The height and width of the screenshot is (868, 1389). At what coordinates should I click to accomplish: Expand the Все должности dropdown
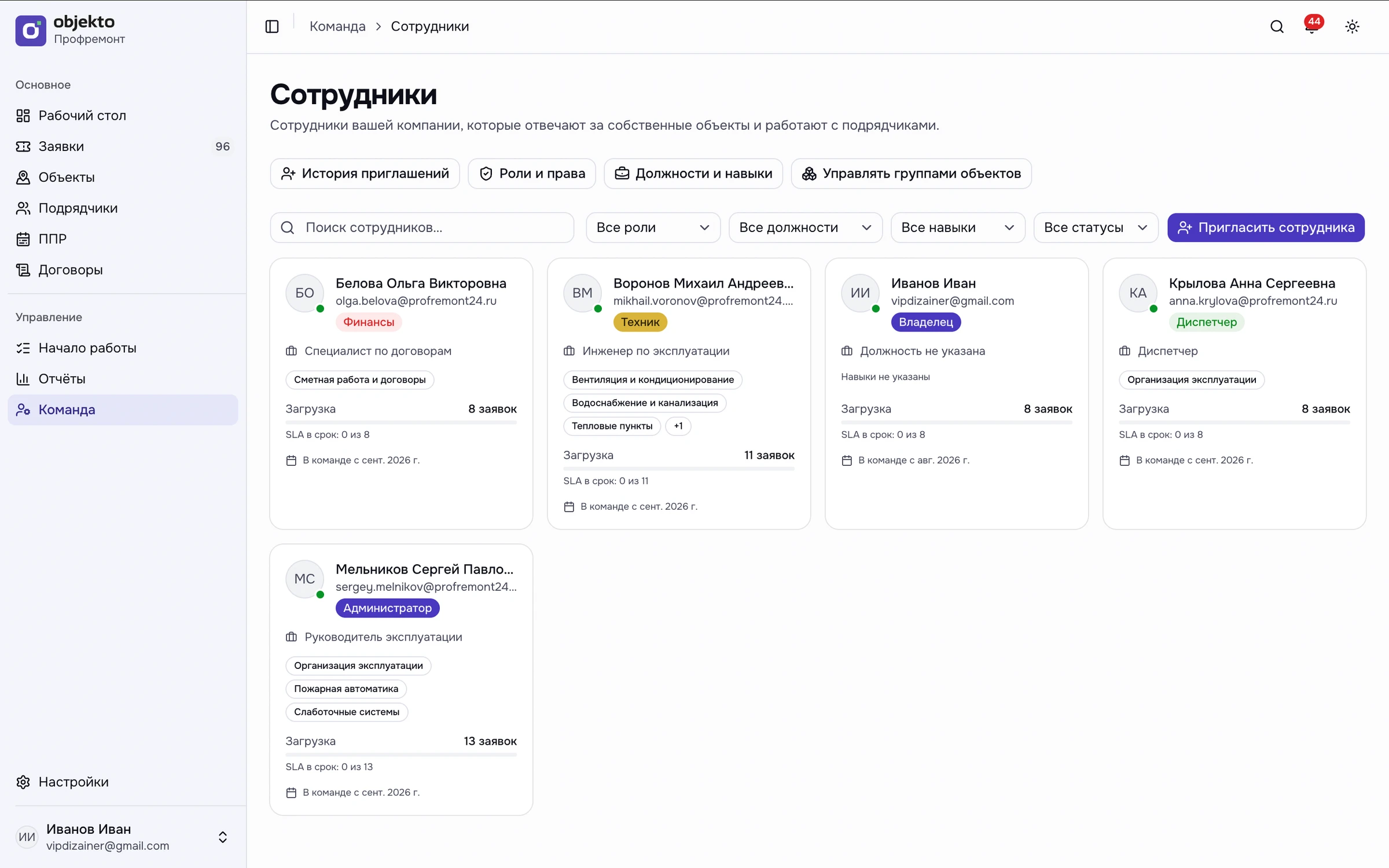click(805, 227)
